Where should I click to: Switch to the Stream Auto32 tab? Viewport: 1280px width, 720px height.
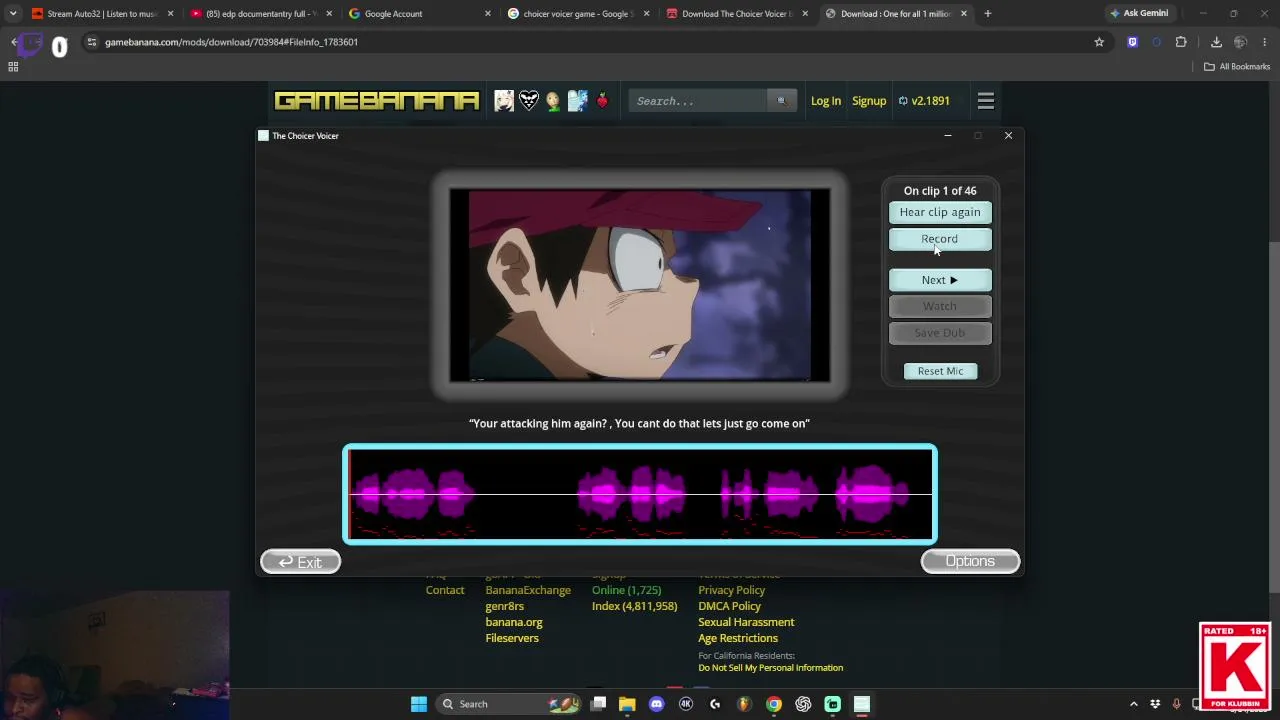103,14
